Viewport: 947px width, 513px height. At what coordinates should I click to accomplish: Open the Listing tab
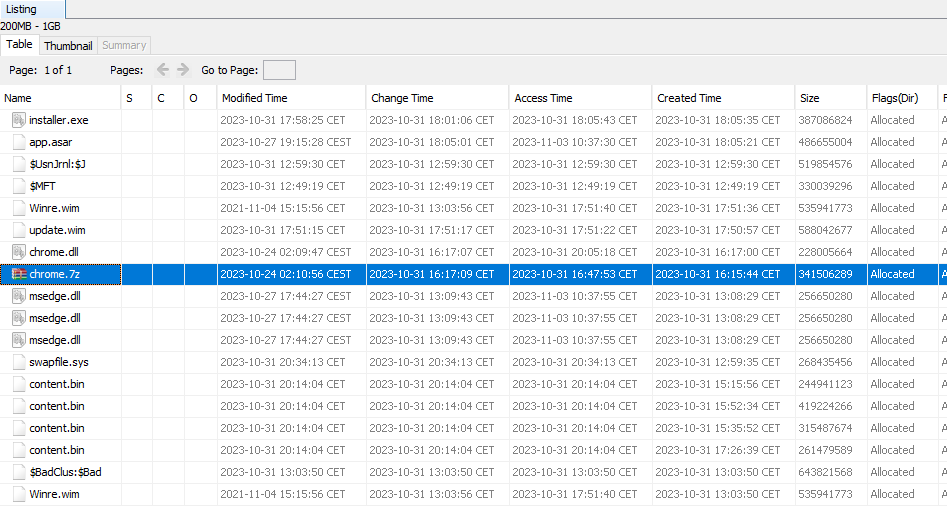point(22,9)
